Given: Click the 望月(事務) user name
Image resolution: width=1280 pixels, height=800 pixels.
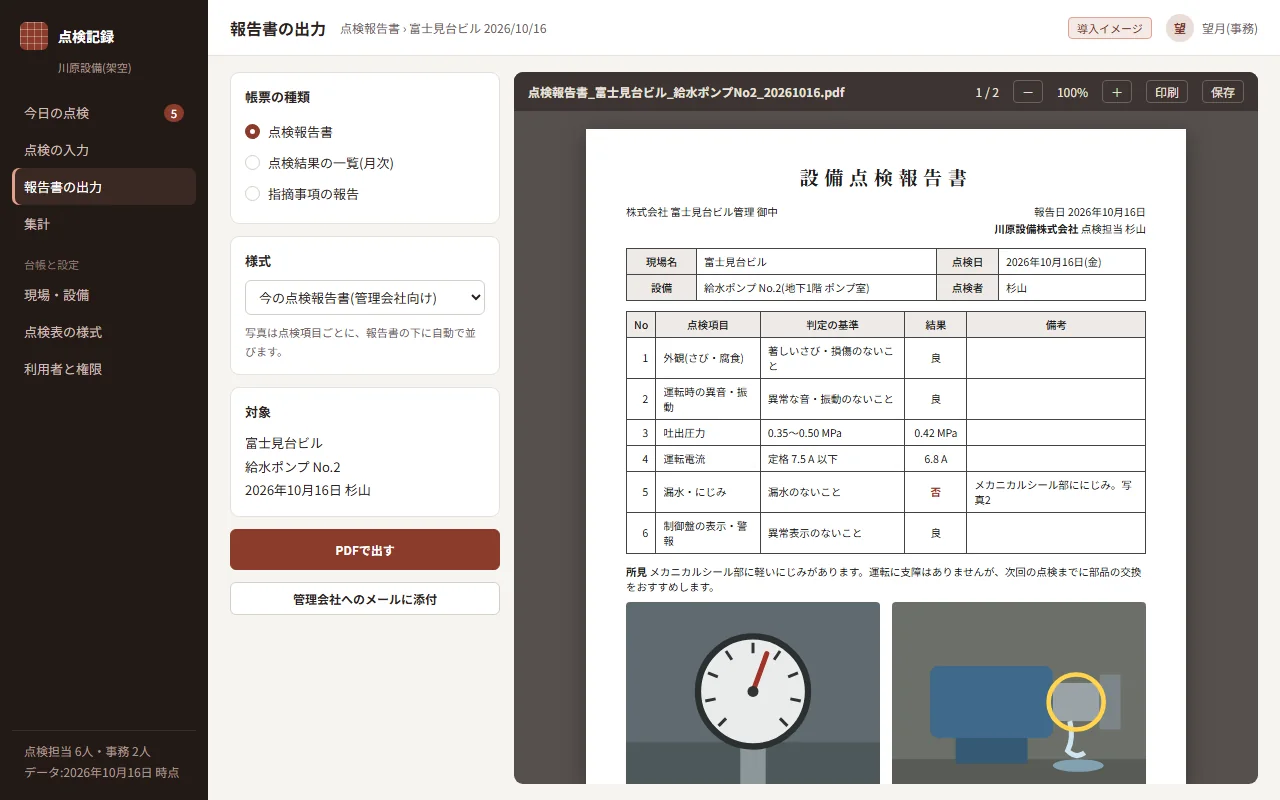Looking at the screenshot, I should 1230,29.
